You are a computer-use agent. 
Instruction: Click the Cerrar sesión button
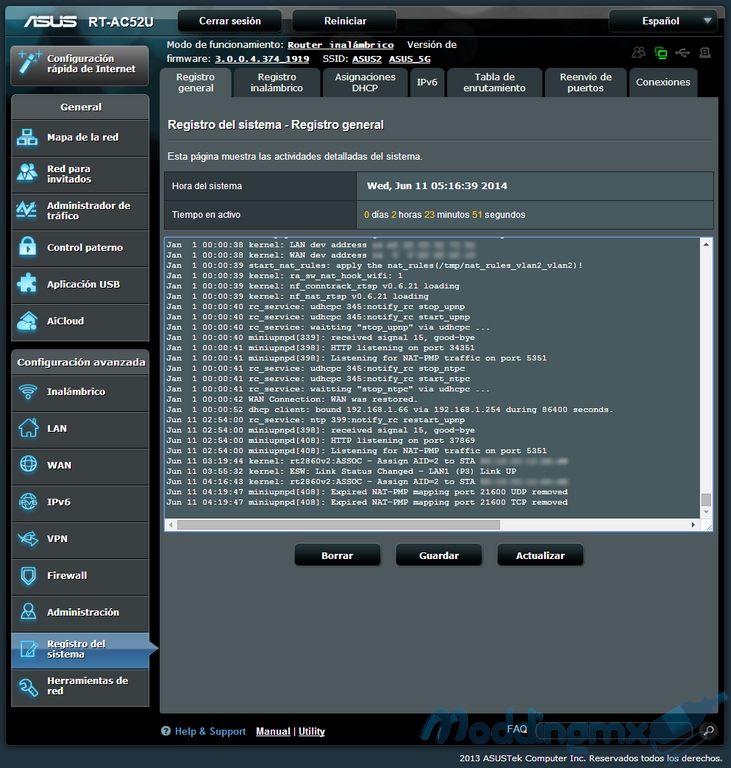pos(230,21)
